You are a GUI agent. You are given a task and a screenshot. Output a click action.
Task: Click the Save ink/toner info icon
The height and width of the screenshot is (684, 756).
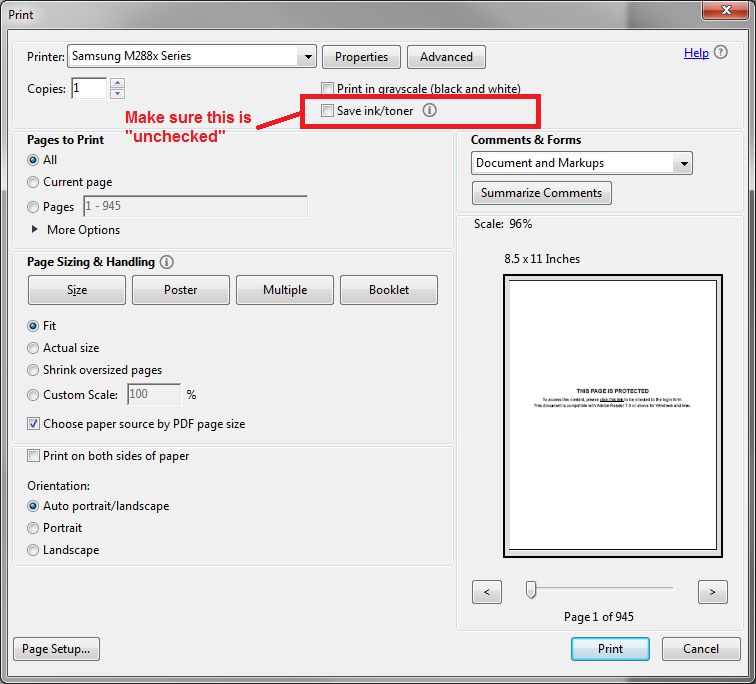tap(429, 111)
